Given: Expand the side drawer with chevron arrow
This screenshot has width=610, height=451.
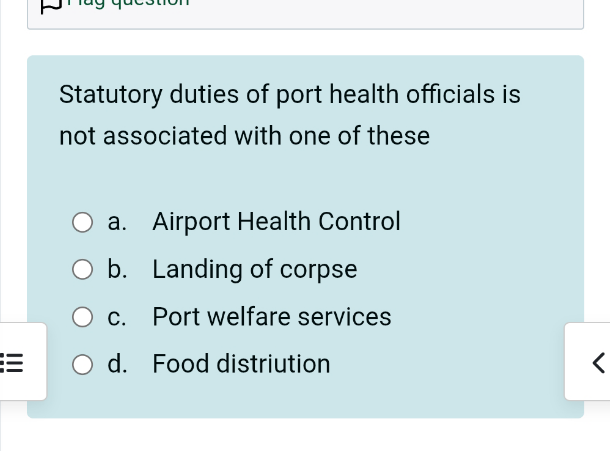Looking at the screenshot, I should coord(596,362).
